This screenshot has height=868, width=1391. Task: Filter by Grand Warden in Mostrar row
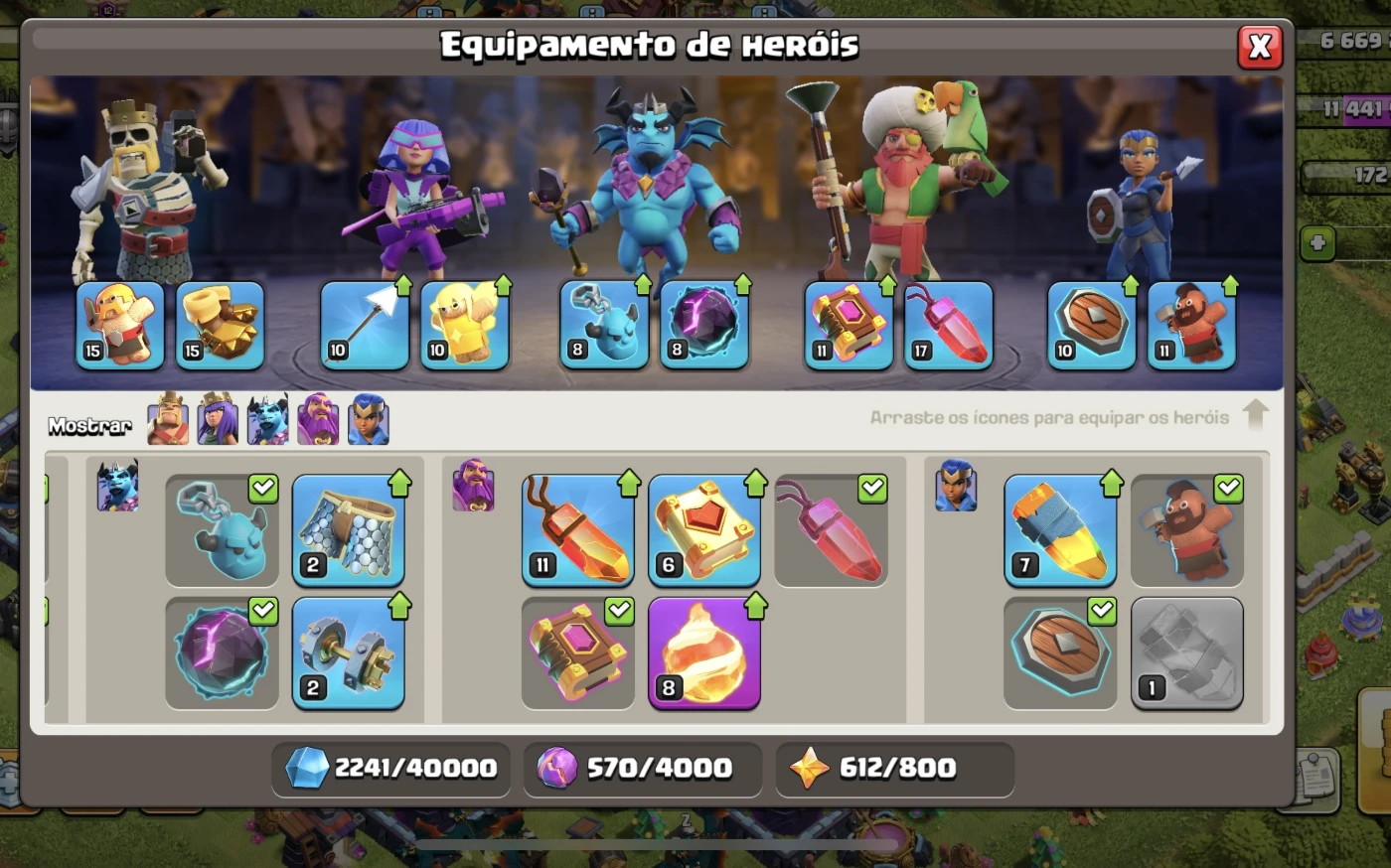318,421
